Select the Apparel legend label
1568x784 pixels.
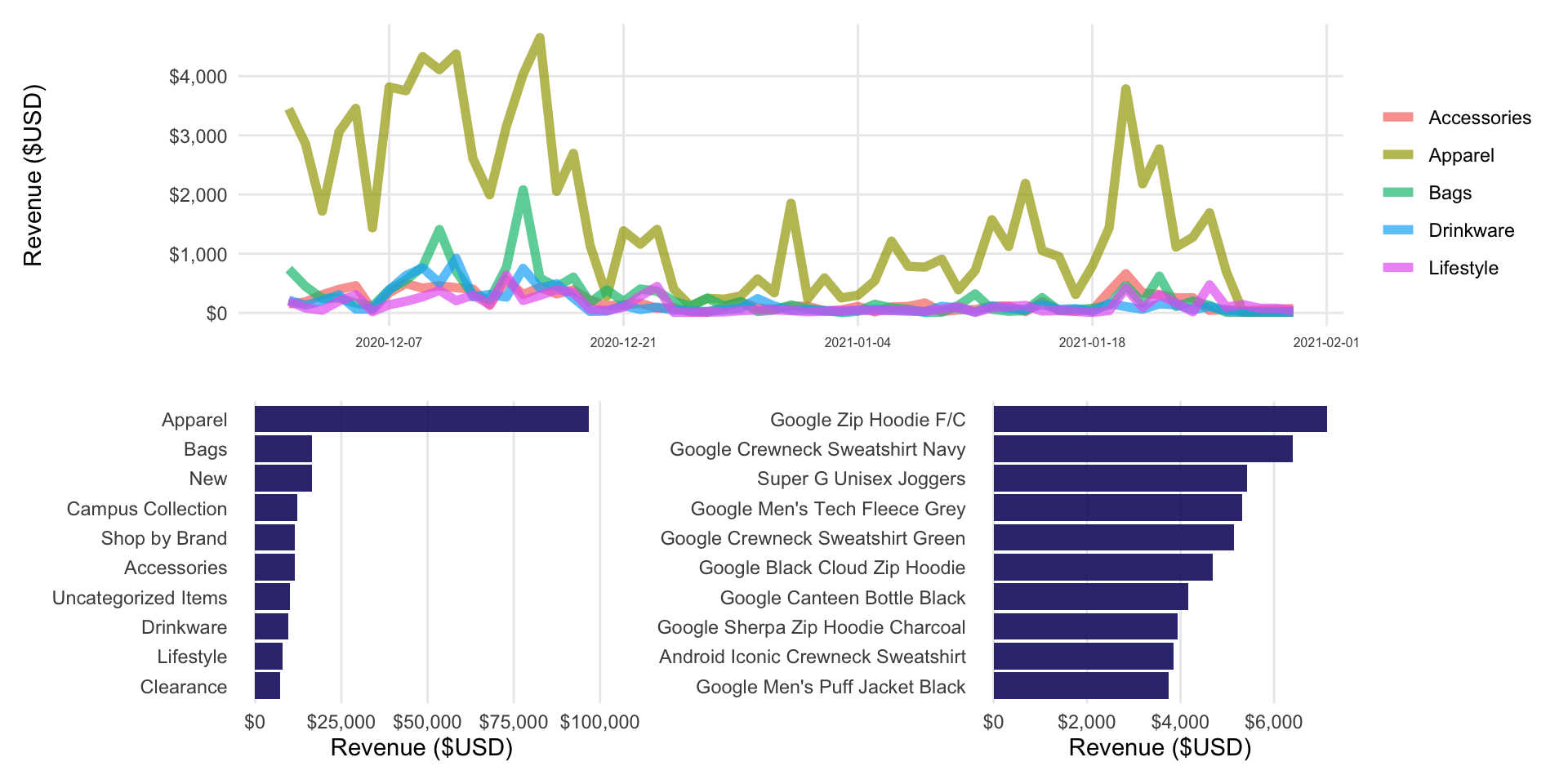pyautogui.click(x=1461, y=155)
